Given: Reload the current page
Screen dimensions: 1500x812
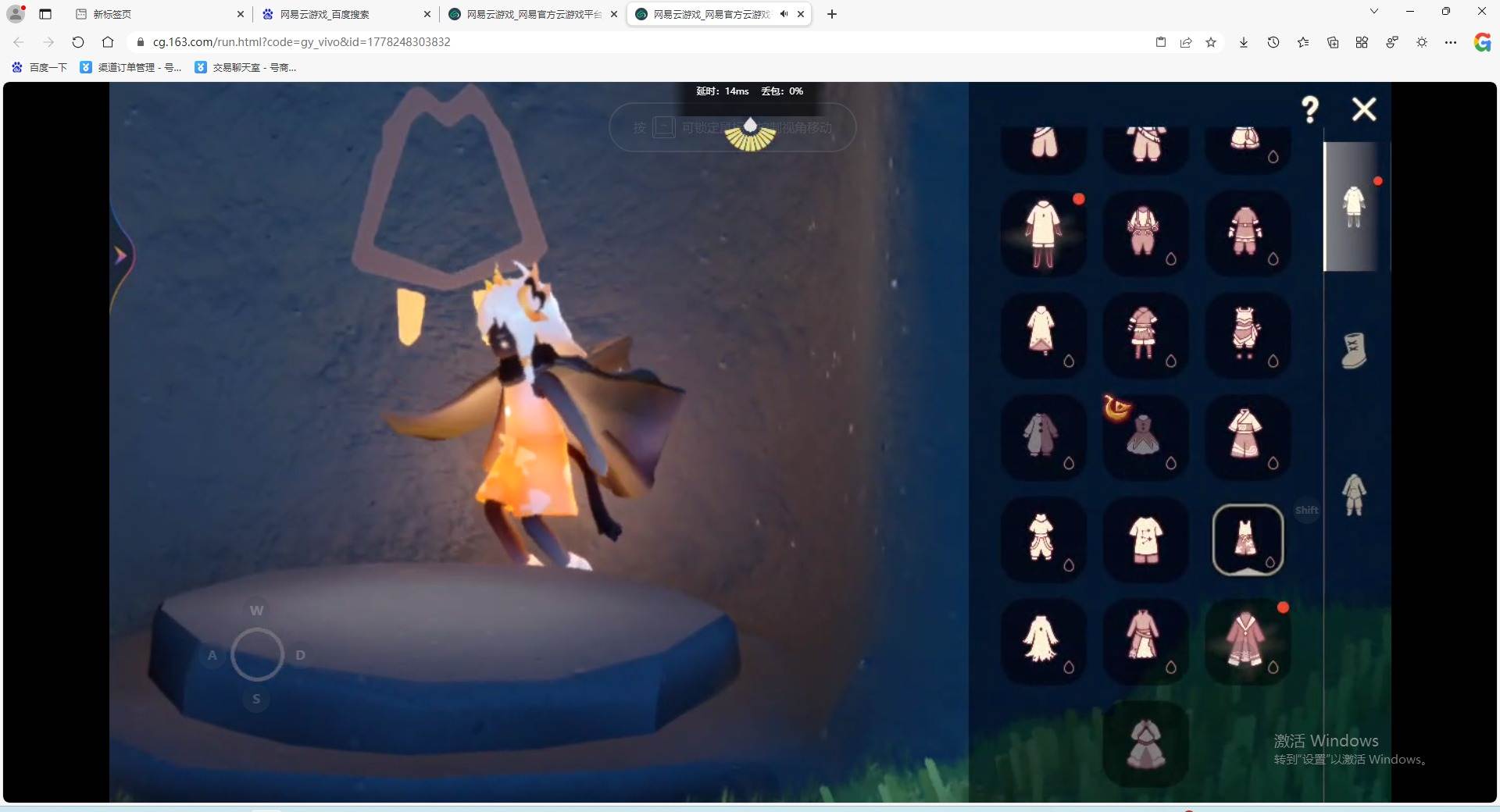Looking at the screenshot, I should [x=78, y=42].
